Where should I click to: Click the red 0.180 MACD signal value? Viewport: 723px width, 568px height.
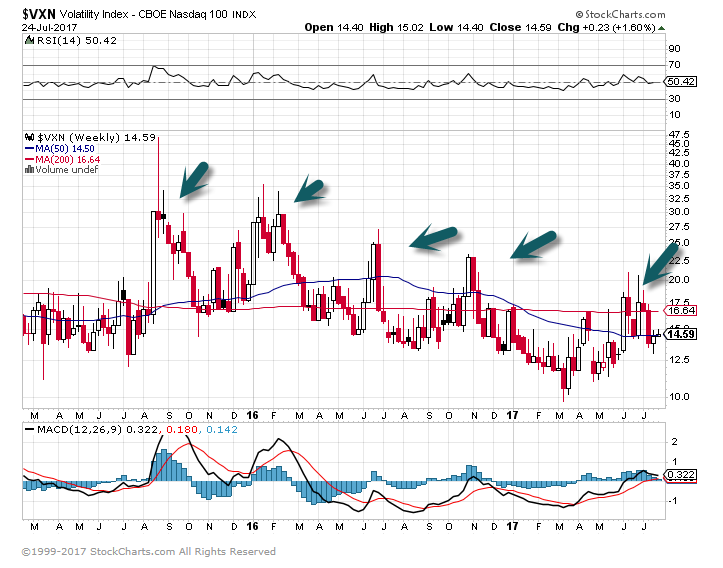click(x=181, y=430)
